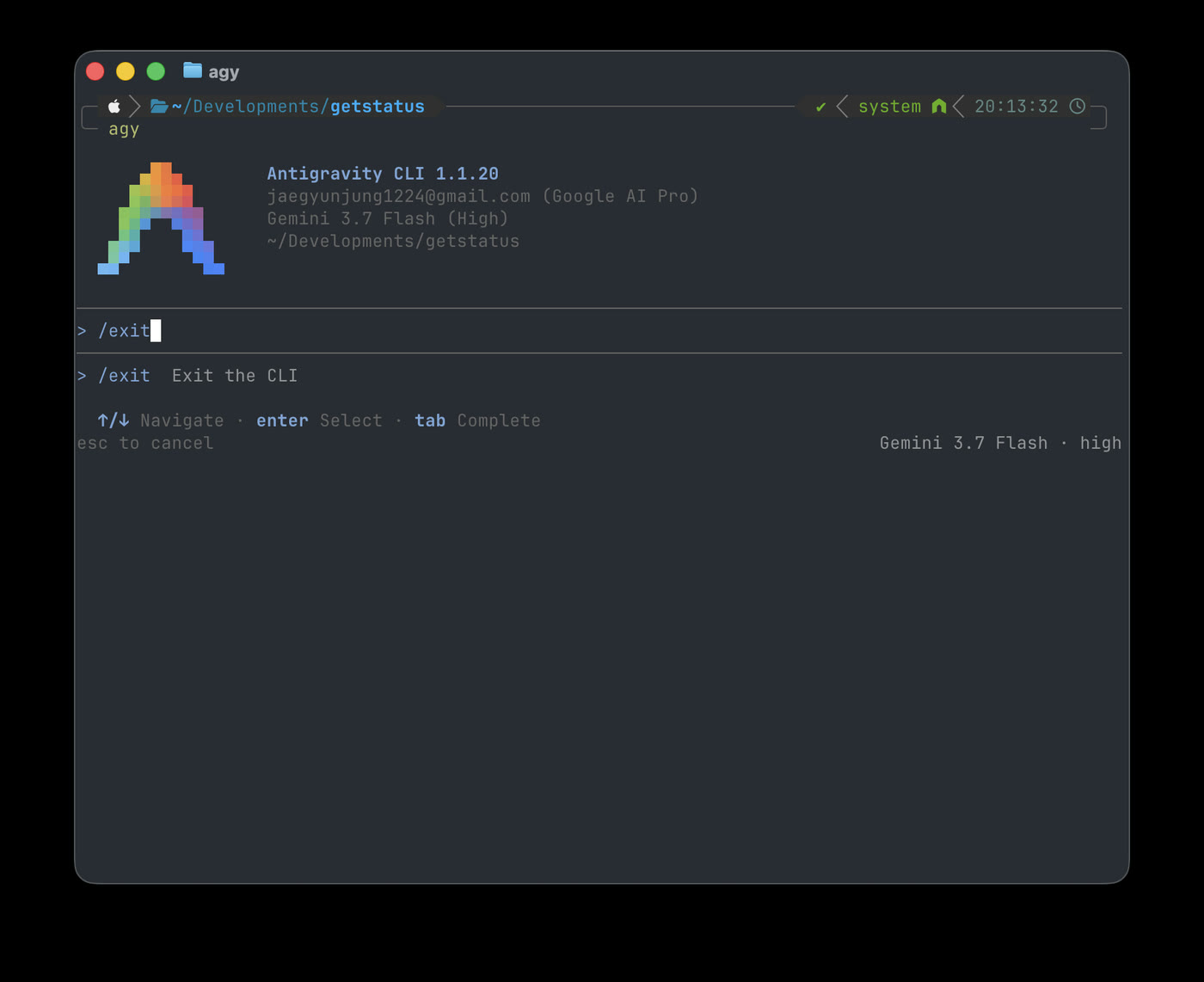Click the Antigravity pixel-art logo
The width and height of the screenshot is (1204, 982).
(161, 218)
